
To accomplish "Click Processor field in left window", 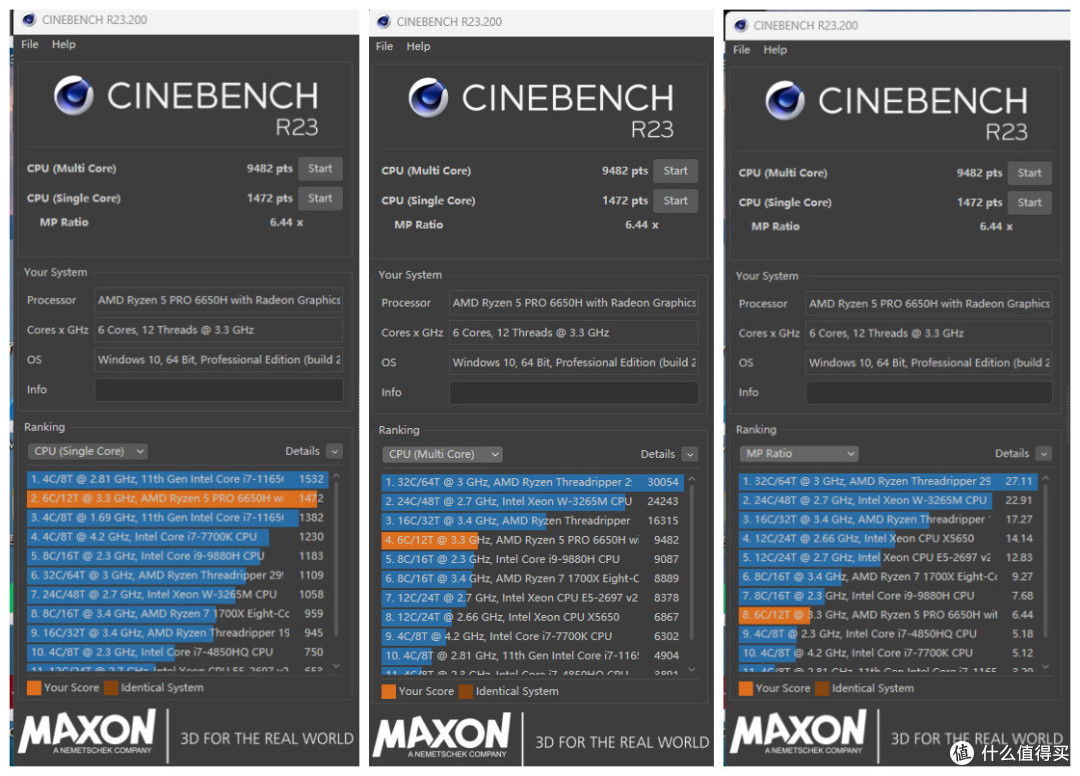I will pyautogui.click(x=219, y=300).
